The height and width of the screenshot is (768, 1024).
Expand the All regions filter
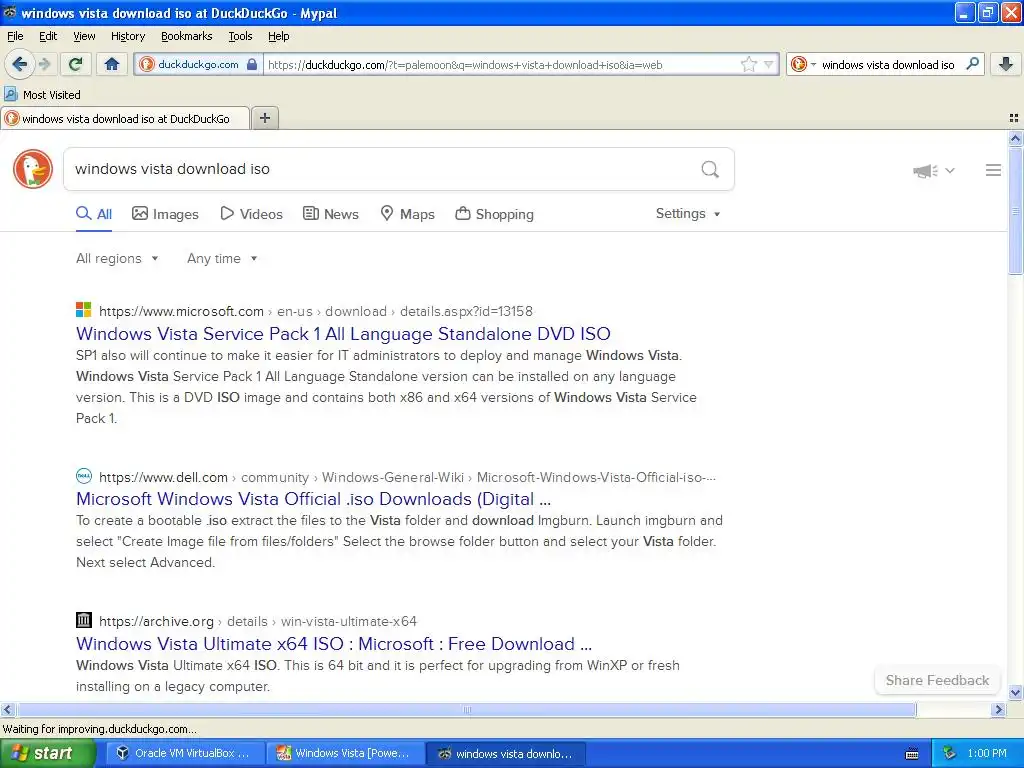[117, 259]
